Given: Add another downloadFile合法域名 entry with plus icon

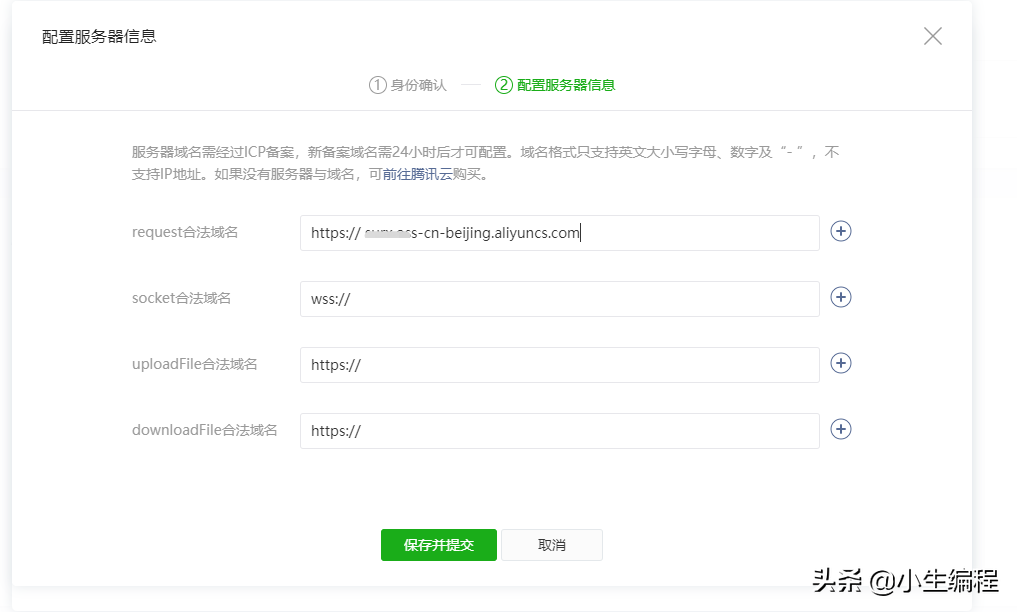Looking at the screenshot, I should pos(841,429).
